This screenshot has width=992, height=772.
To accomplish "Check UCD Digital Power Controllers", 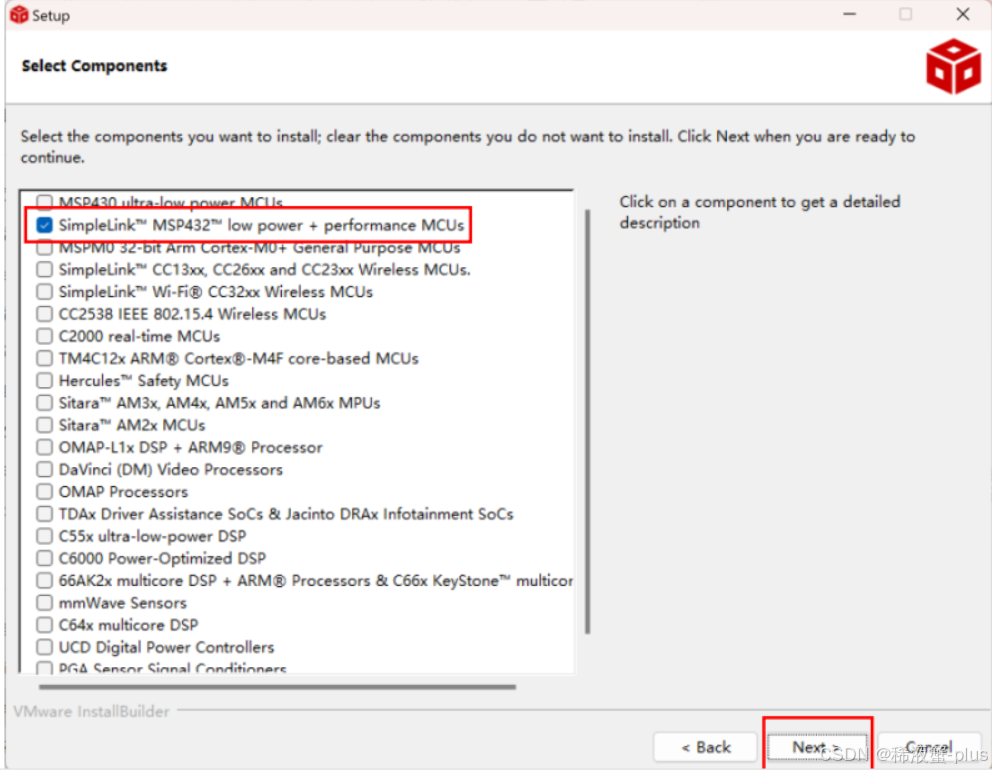I will pyautogui.click(x=44, y=647).
